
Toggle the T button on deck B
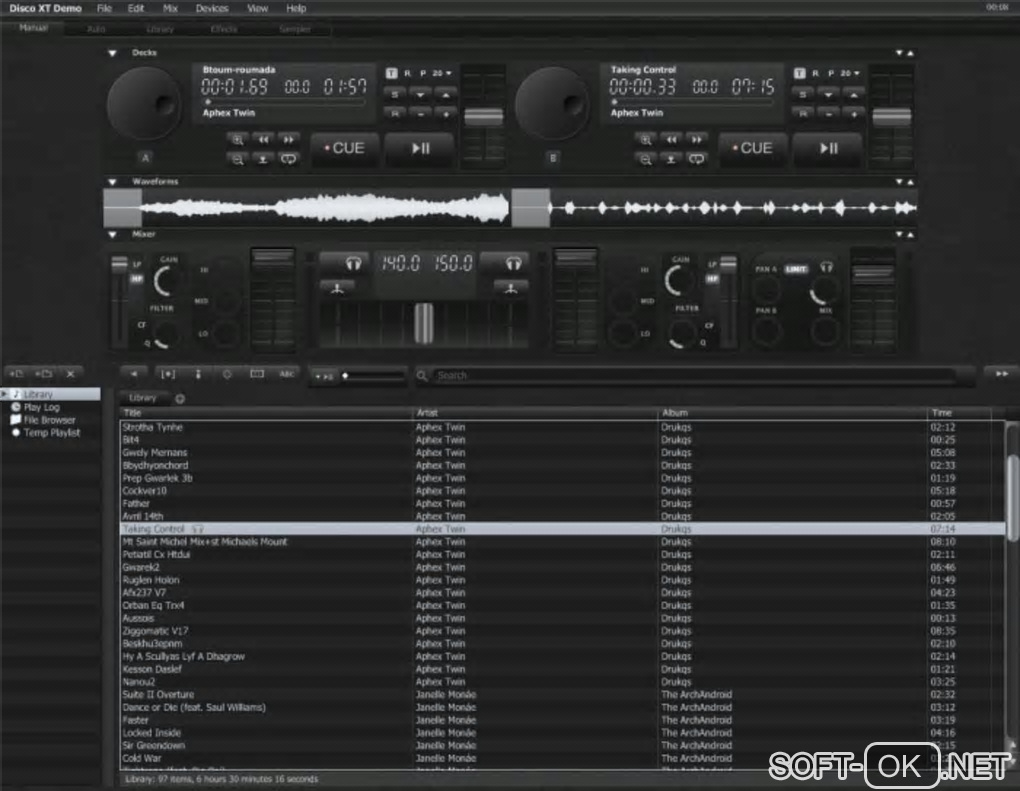click(799, 74)
